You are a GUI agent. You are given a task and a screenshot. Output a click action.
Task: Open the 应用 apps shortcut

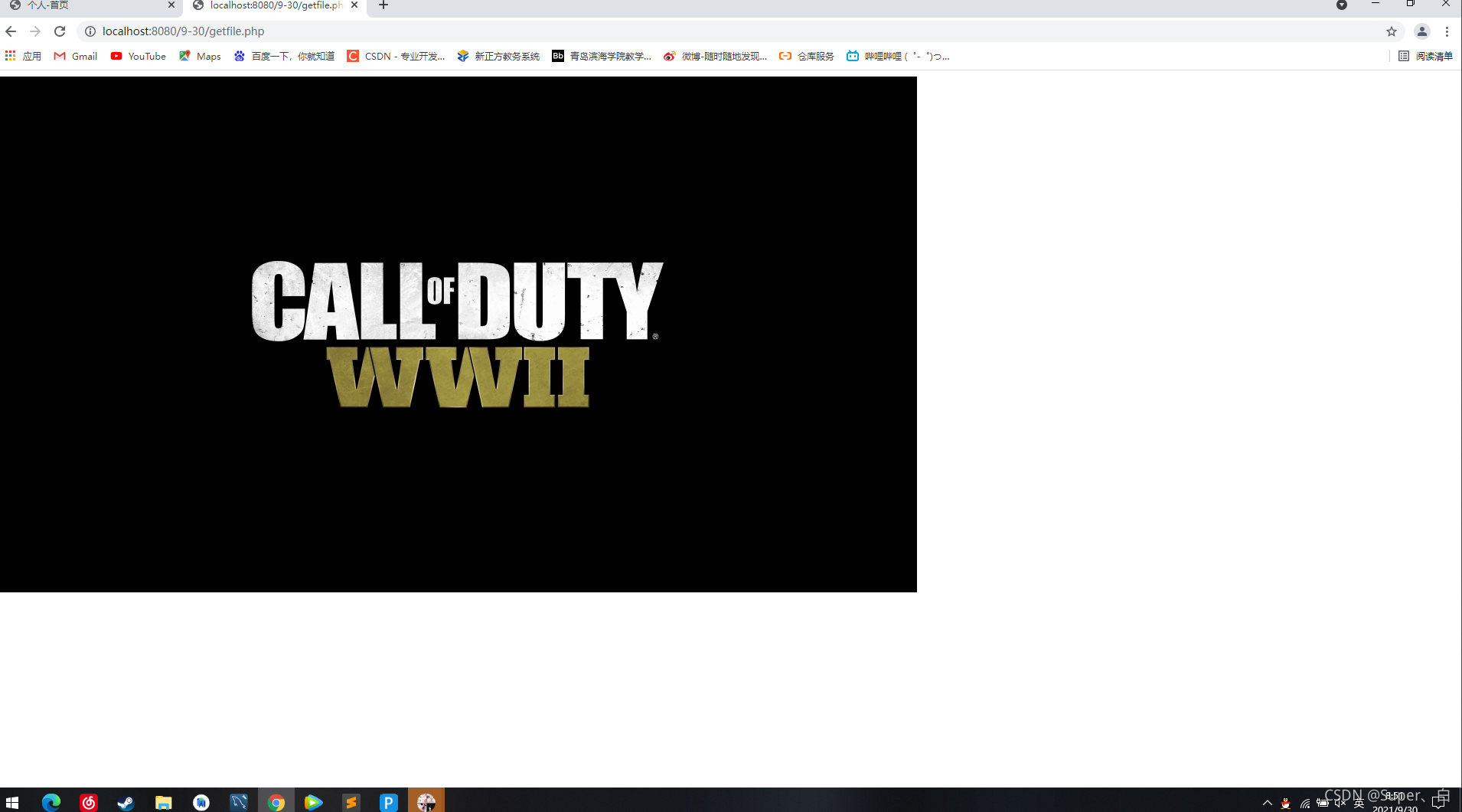tap(23, 56)
